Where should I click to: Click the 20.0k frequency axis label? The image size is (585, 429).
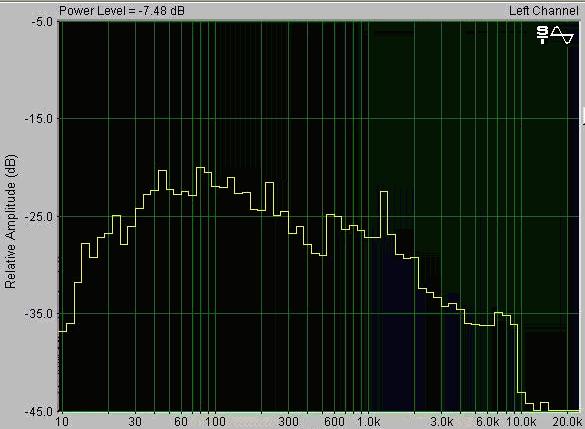click(567, 422)
